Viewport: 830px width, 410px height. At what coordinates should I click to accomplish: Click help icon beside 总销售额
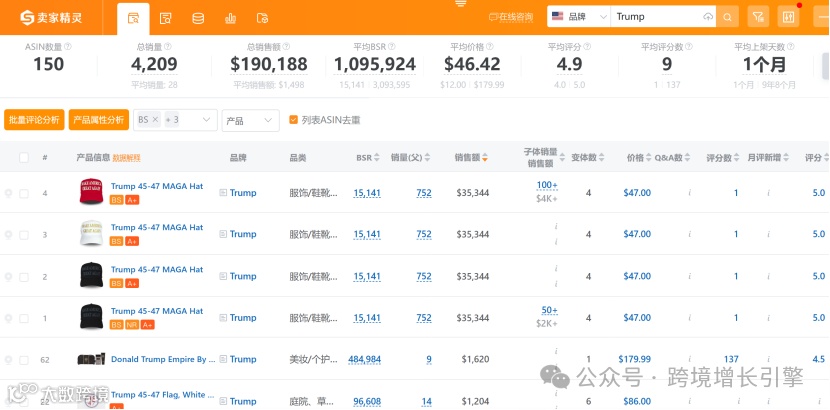tap(286, 47)
